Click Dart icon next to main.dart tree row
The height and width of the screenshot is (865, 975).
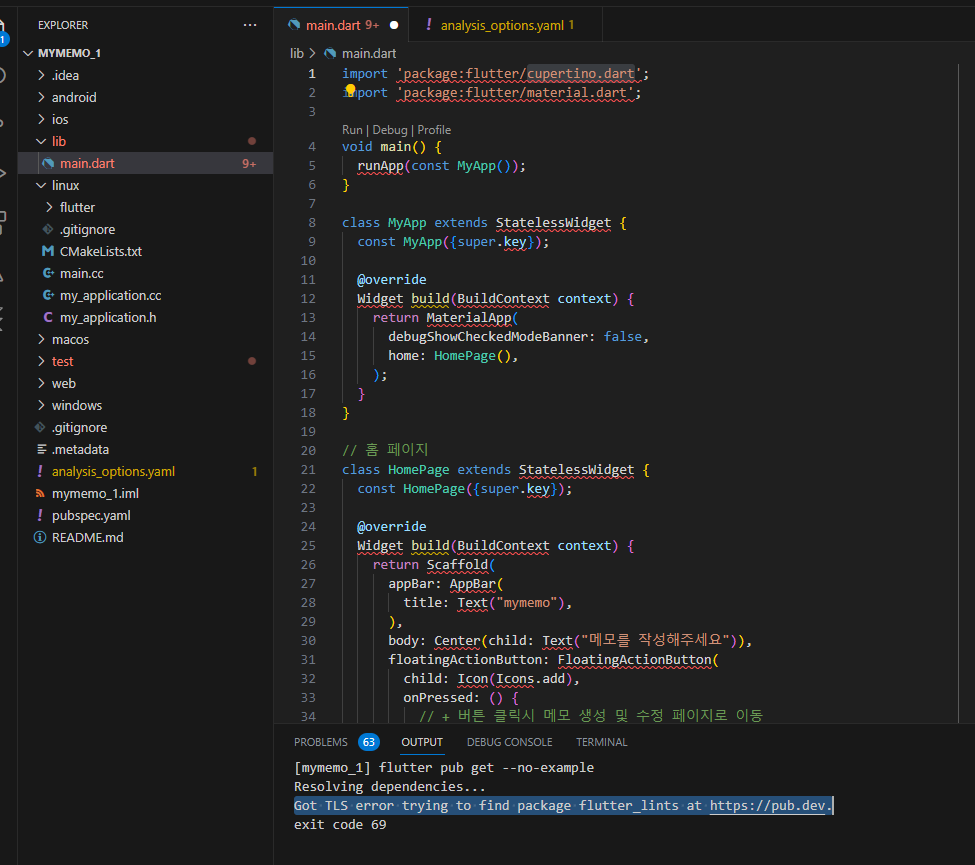(48, 164)
